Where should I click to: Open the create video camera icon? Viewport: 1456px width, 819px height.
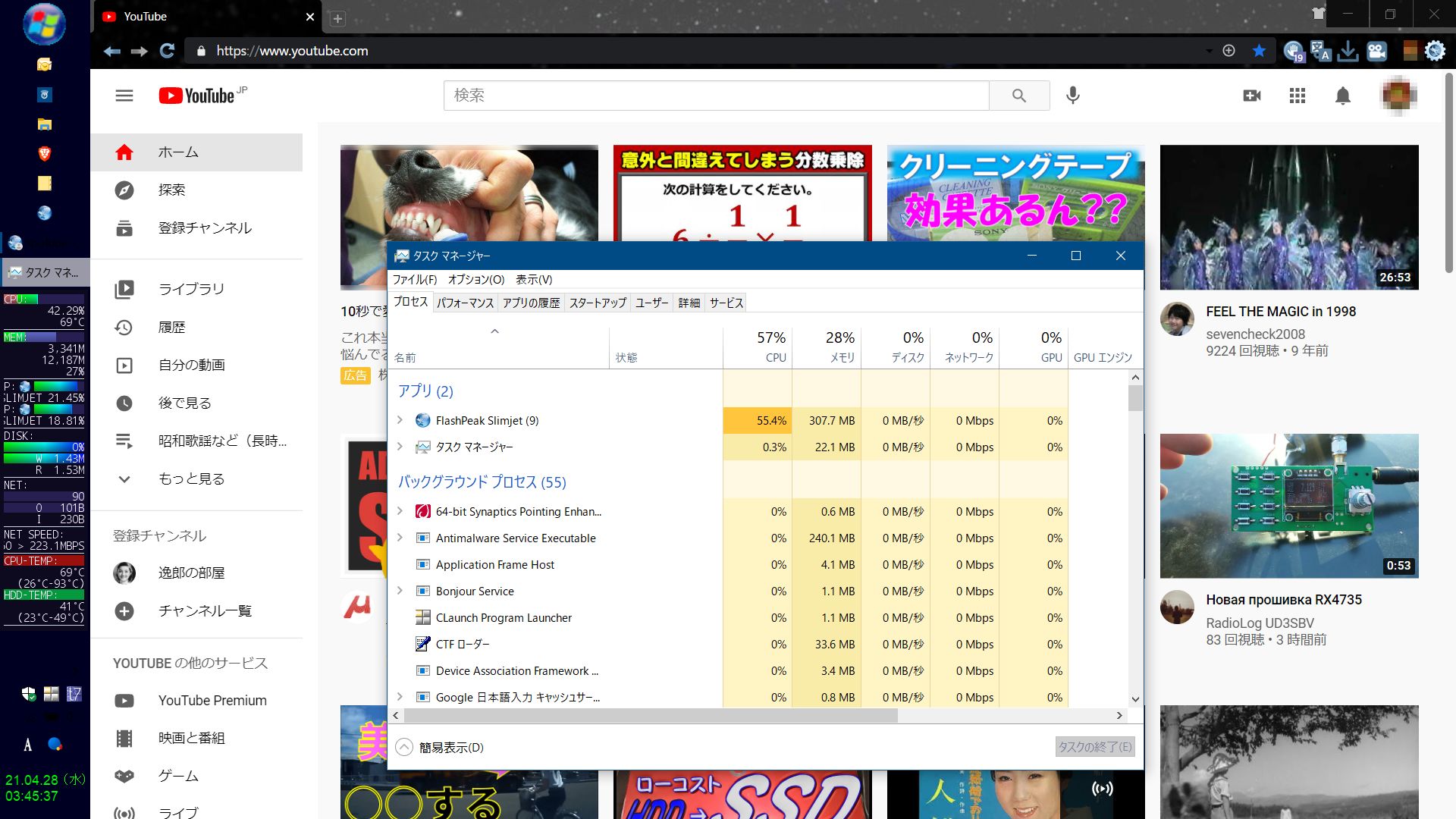[x=1252, y=96]
